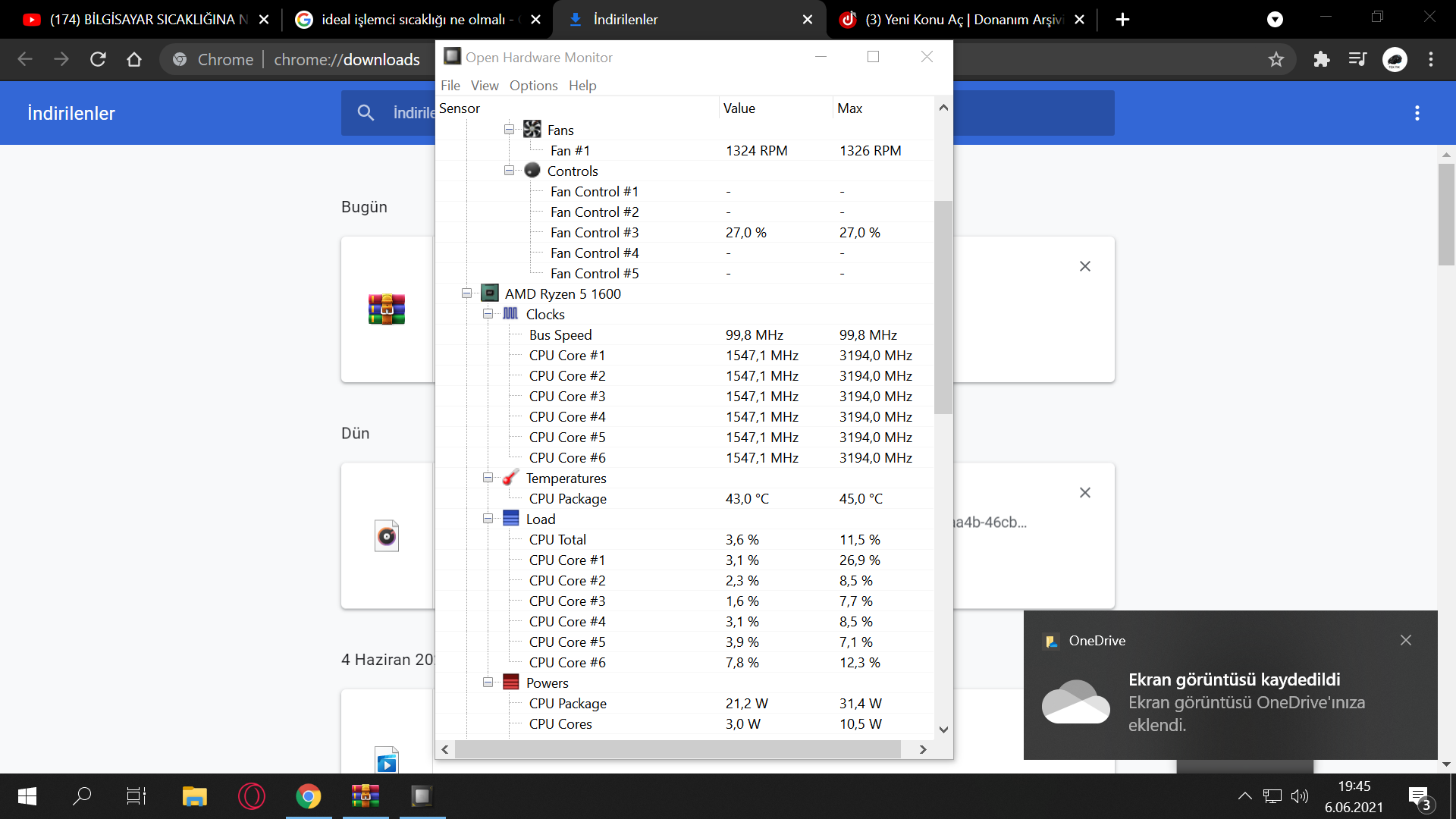The width and height of the screenshot is (1456, 819).
Task: Collapse the Temperatures section
Action: tap(488, 478)
